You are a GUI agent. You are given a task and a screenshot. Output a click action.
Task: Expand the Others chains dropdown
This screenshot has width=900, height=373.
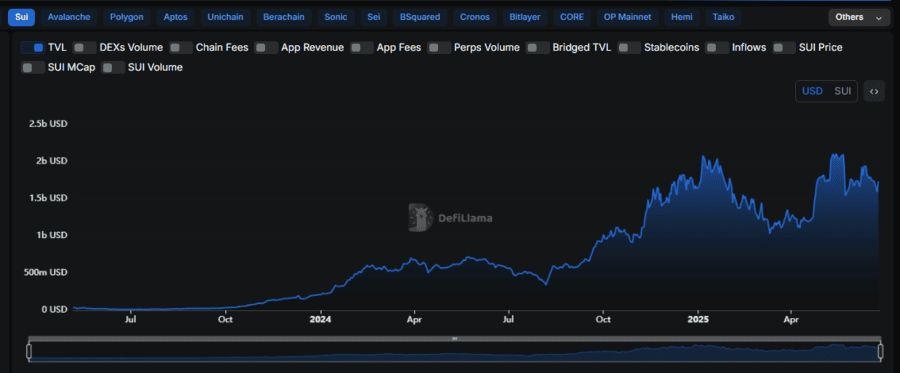click(x=859, y=17)
